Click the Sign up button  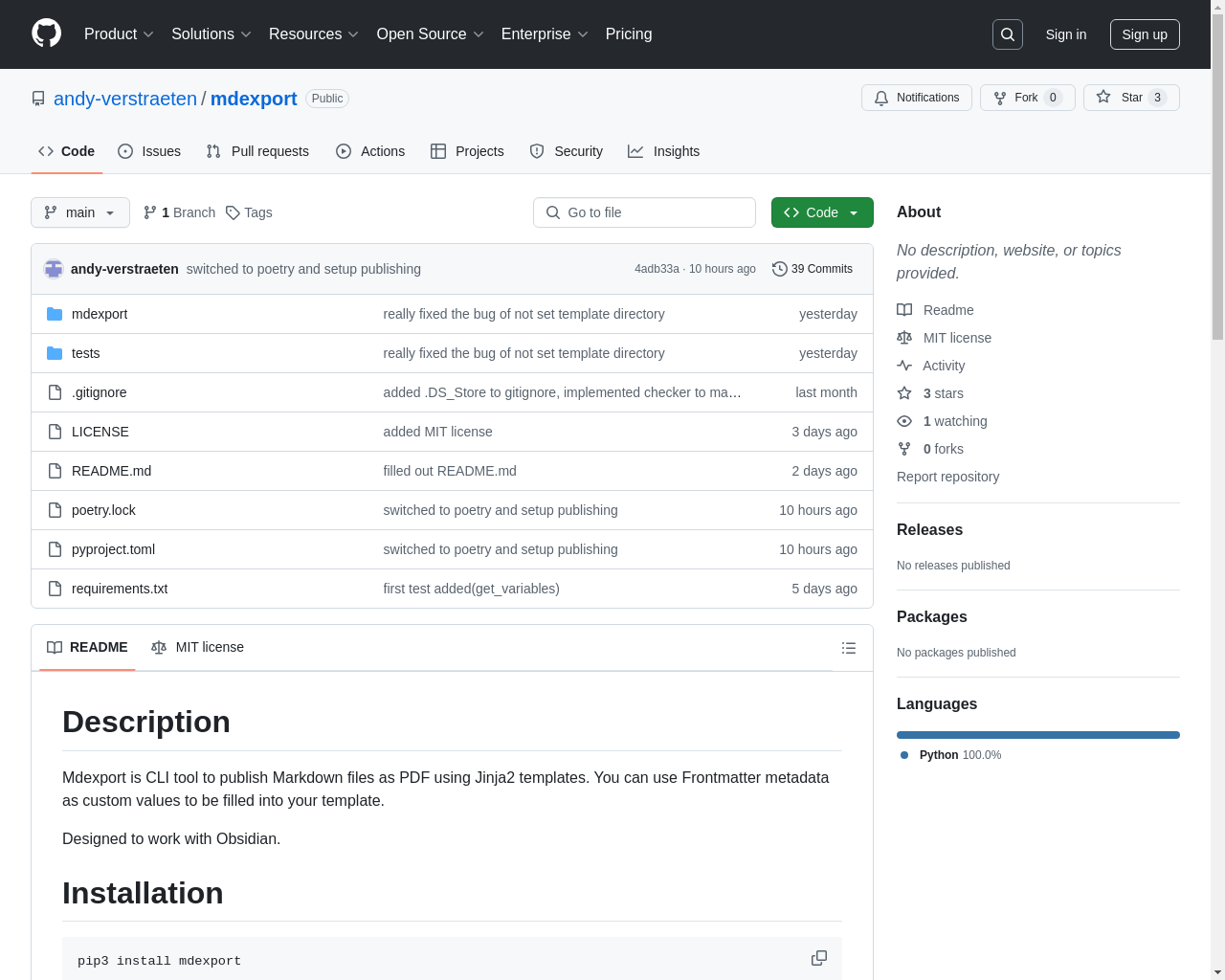pos(1145,34)
